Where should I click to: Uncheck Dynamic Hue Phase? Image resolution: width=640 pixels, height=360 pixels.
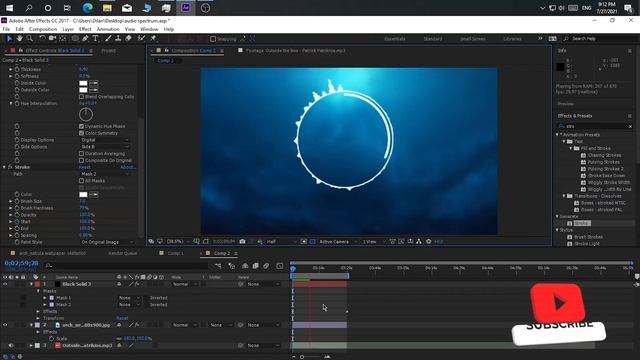[82, 127]
